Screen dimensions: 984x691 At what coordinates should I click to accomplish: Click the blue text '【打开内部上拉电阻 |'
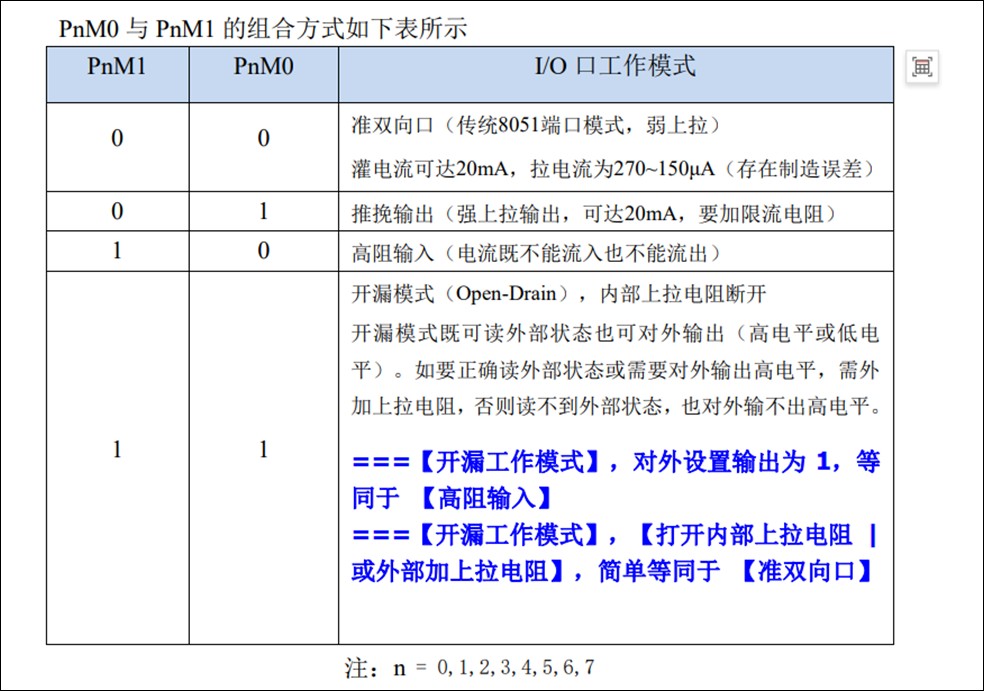click(x=756, y=535)
